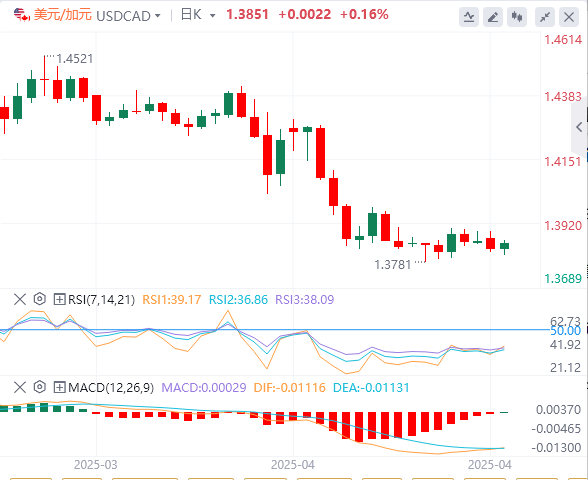The width and height of the screenshot is (588, 480).
Task: Remove the RSI indicator panel
Action: tap(20, 299)
